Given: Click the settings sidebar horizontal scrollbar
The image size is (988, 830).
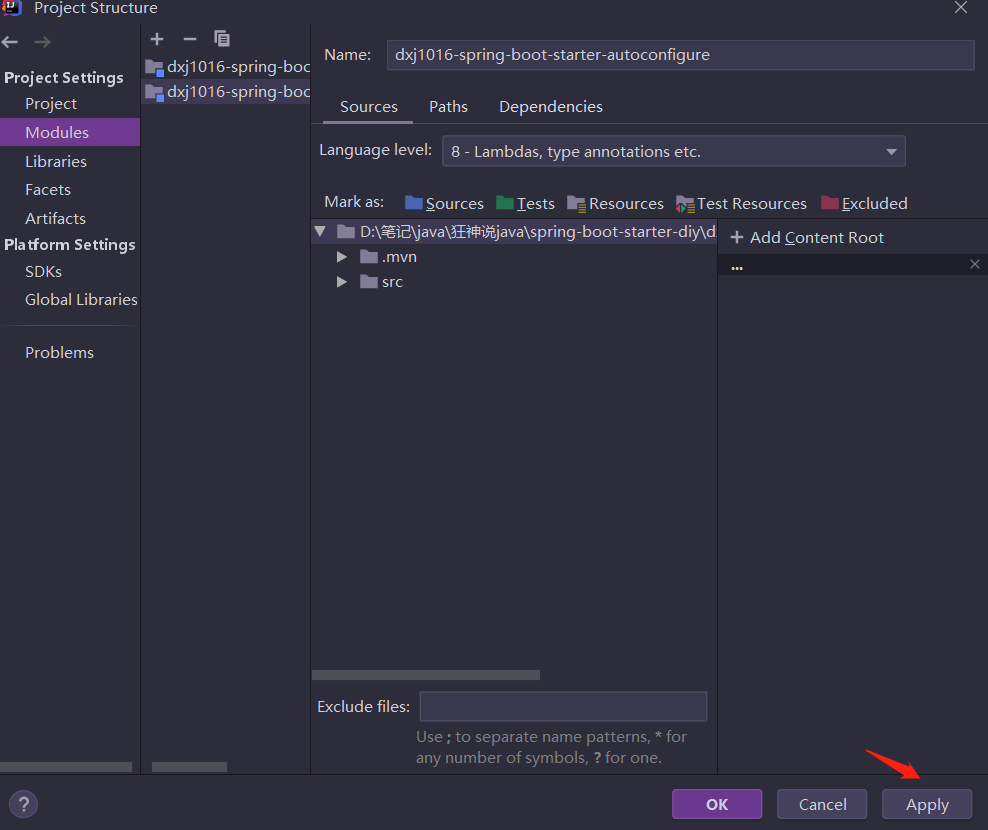Looking at the screenshot, I should click(66, 767).
